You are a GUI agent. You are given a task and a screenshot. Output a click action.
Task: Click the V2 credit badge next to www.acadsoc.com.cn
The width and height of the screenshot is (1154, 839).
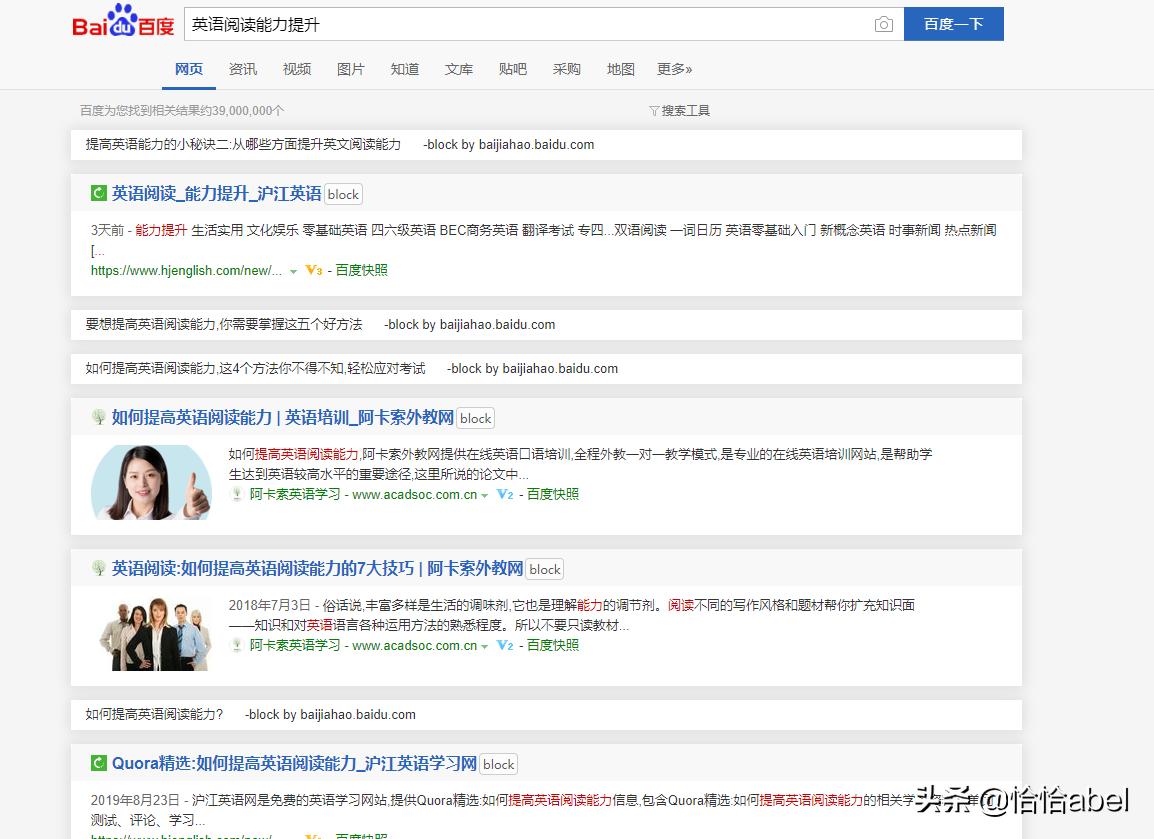[x=503, y=494]
